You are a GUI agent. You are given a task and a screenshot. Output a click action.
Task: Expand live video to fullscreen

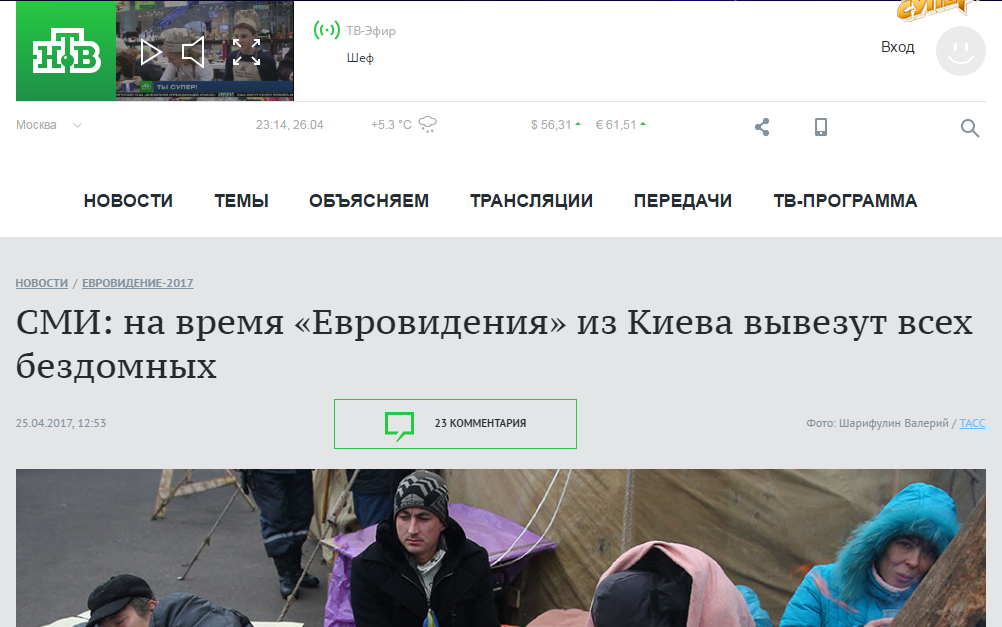(x=246, y=52)
